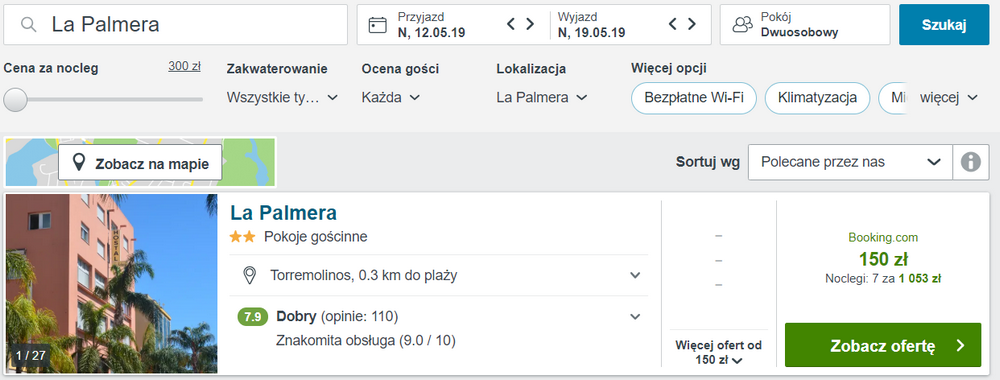Go to previous arrival date arrow
The width and height of the screenshot is (1000, 380).
(x=511, y=24)
